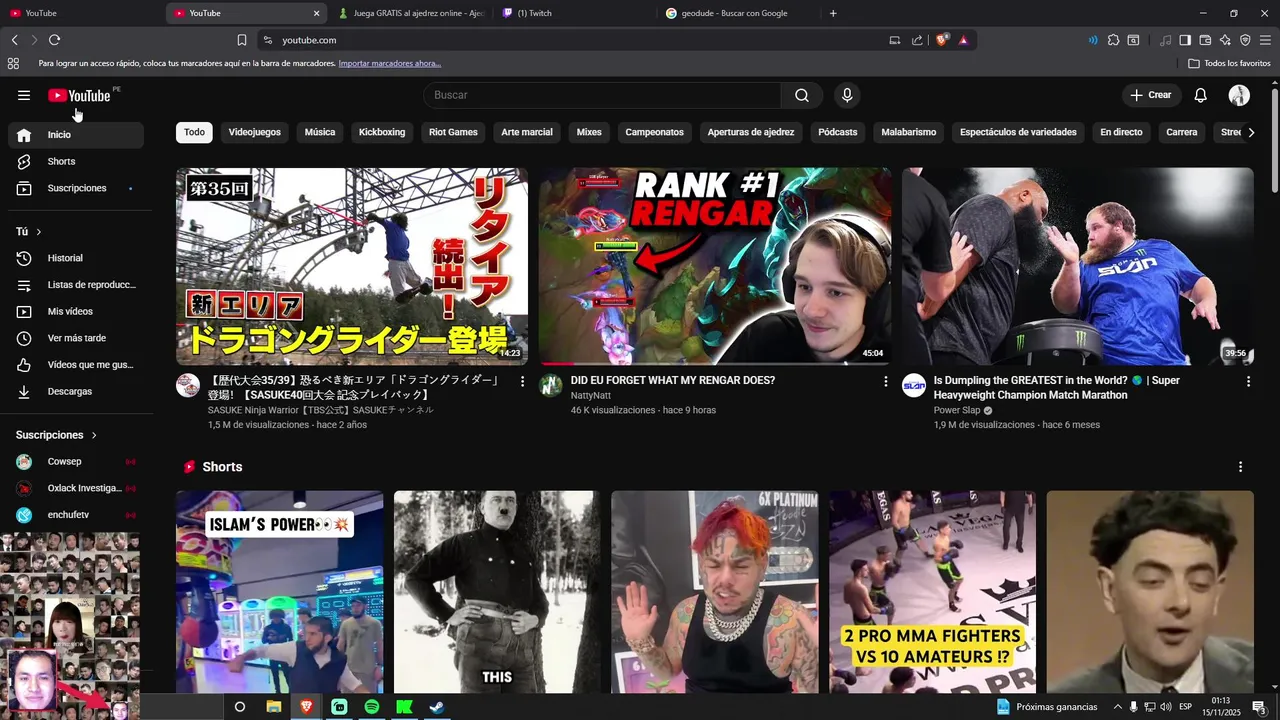Screen dimensions: 1280x720
Task: Click the Importar marcadores ahora link
Action: [390, 63]
